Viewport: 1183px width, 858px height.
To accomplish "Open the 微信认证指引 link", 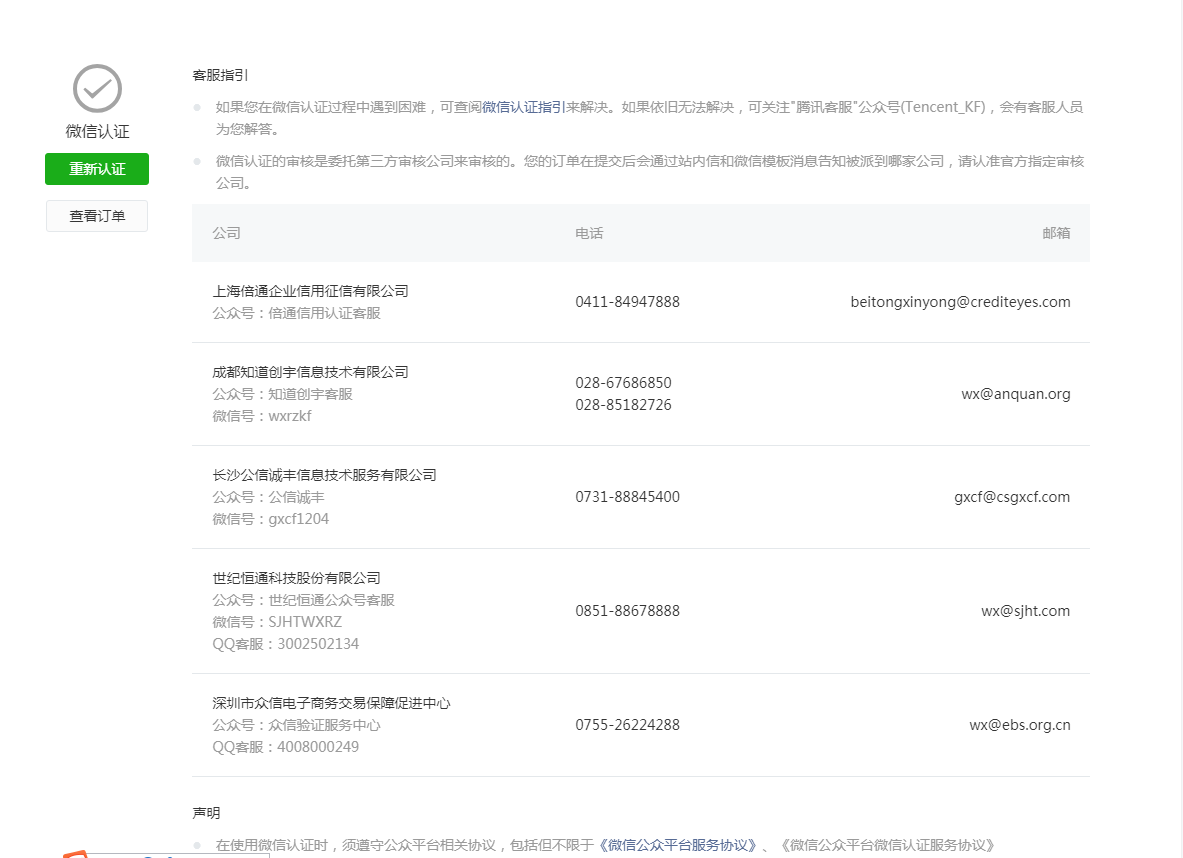I will coord(524,107).
